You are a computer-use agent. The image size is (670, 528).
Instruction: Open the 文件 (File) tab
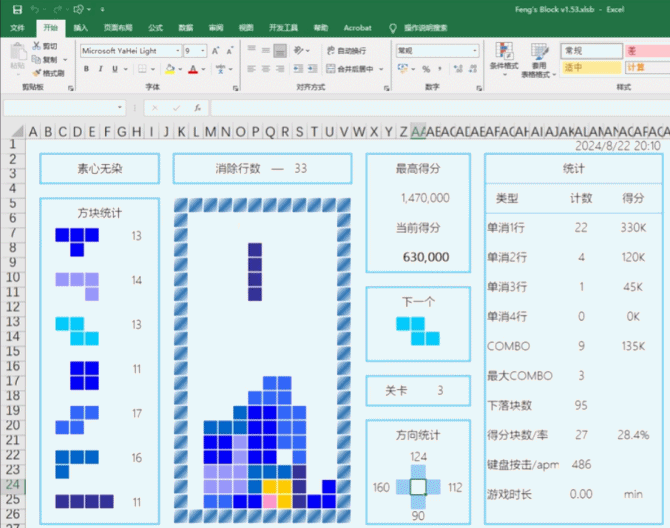tap(18, 28)
